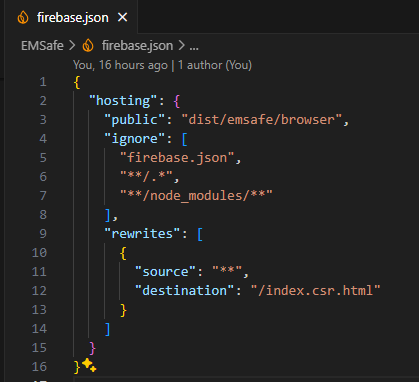Place cursor on the "hosting" key
This screenshot has height=382, width=419.
tap(123, 101)
